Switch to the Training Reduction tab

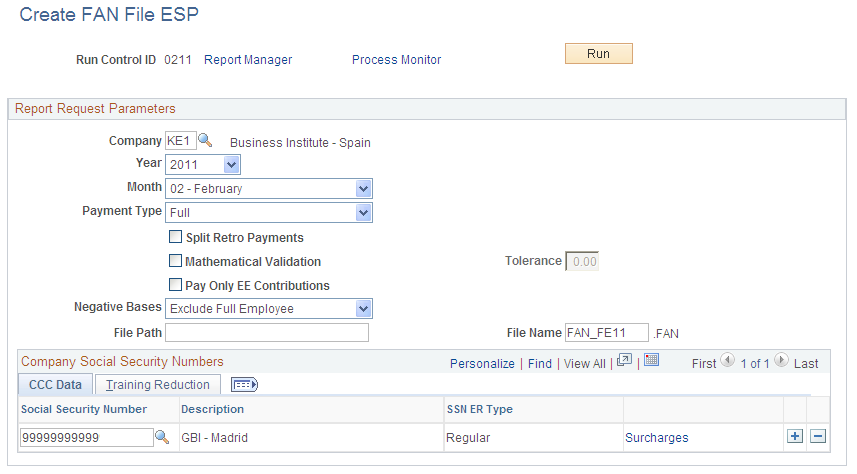[158, 385]
